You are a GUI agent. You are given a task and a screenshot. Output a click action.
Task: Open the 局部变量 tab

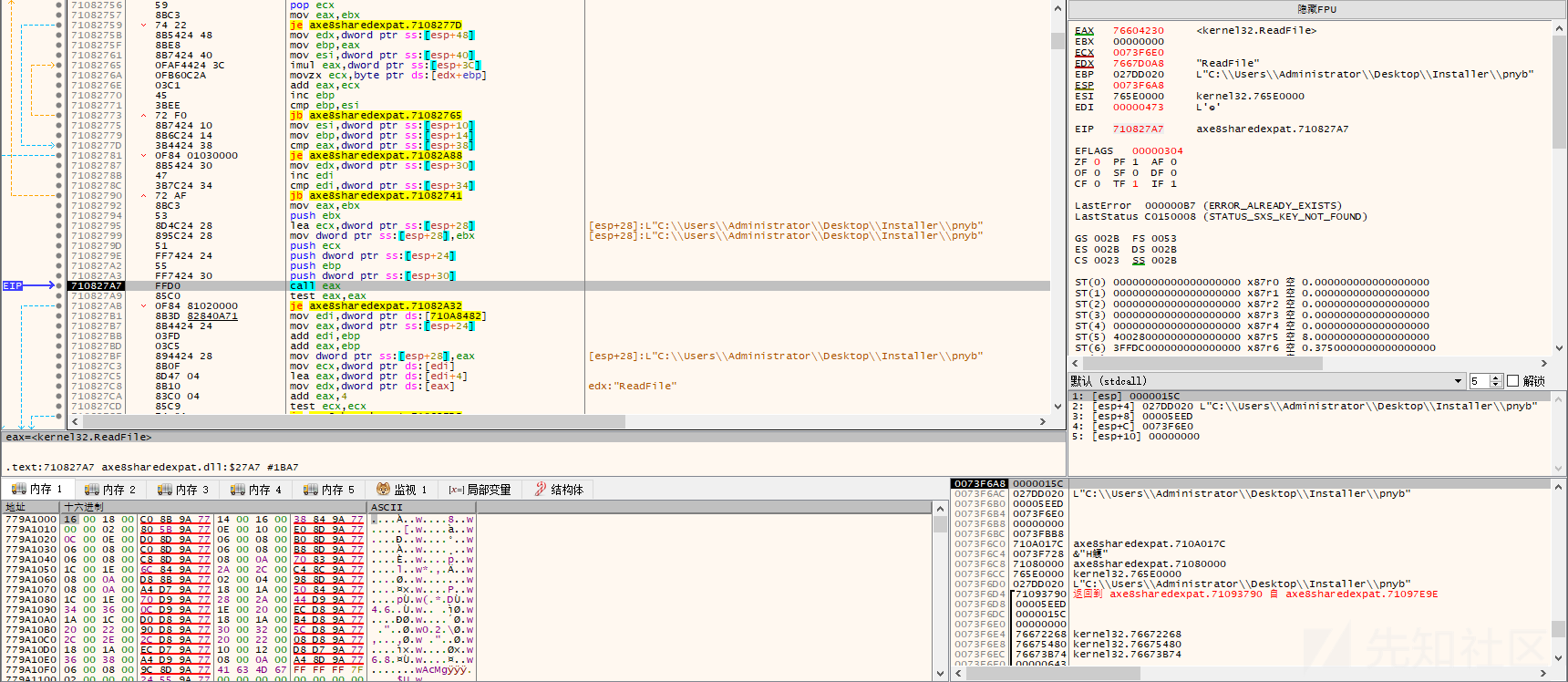click(x=480, y=490)
